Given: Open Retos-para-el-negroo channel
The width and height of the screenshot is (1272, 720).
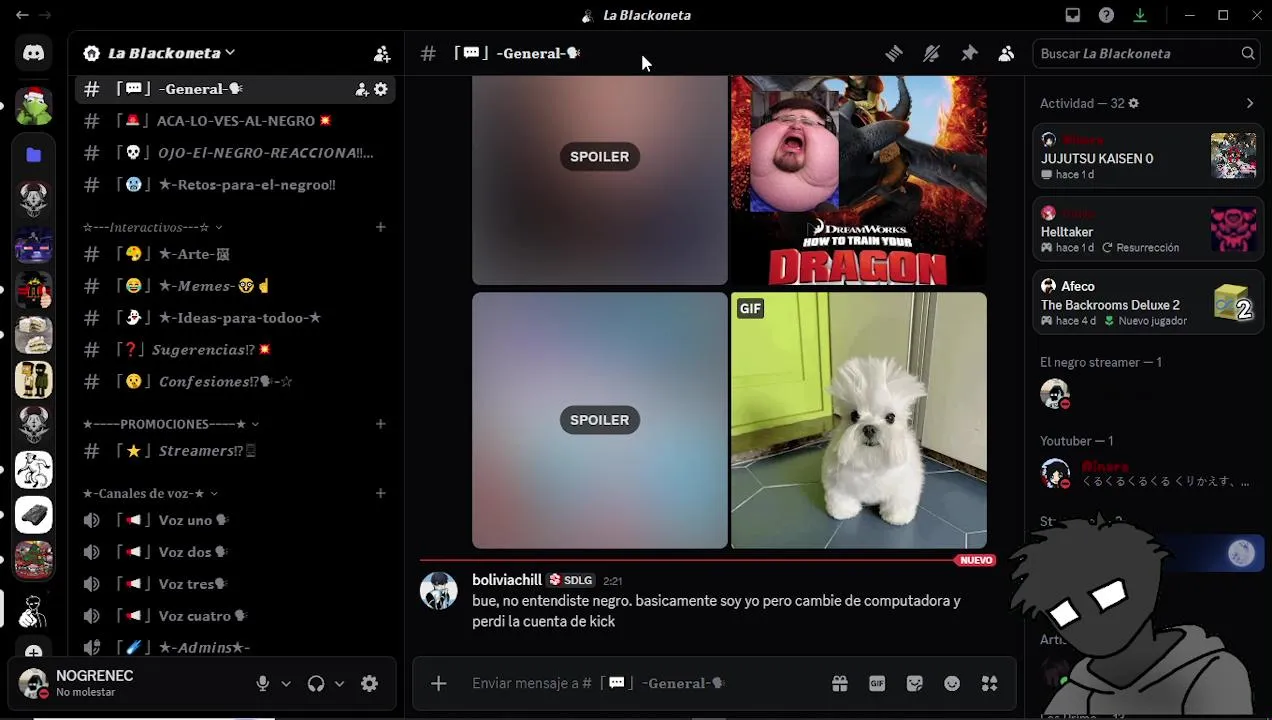Looking at the screenshot, I should click(235, 185).
